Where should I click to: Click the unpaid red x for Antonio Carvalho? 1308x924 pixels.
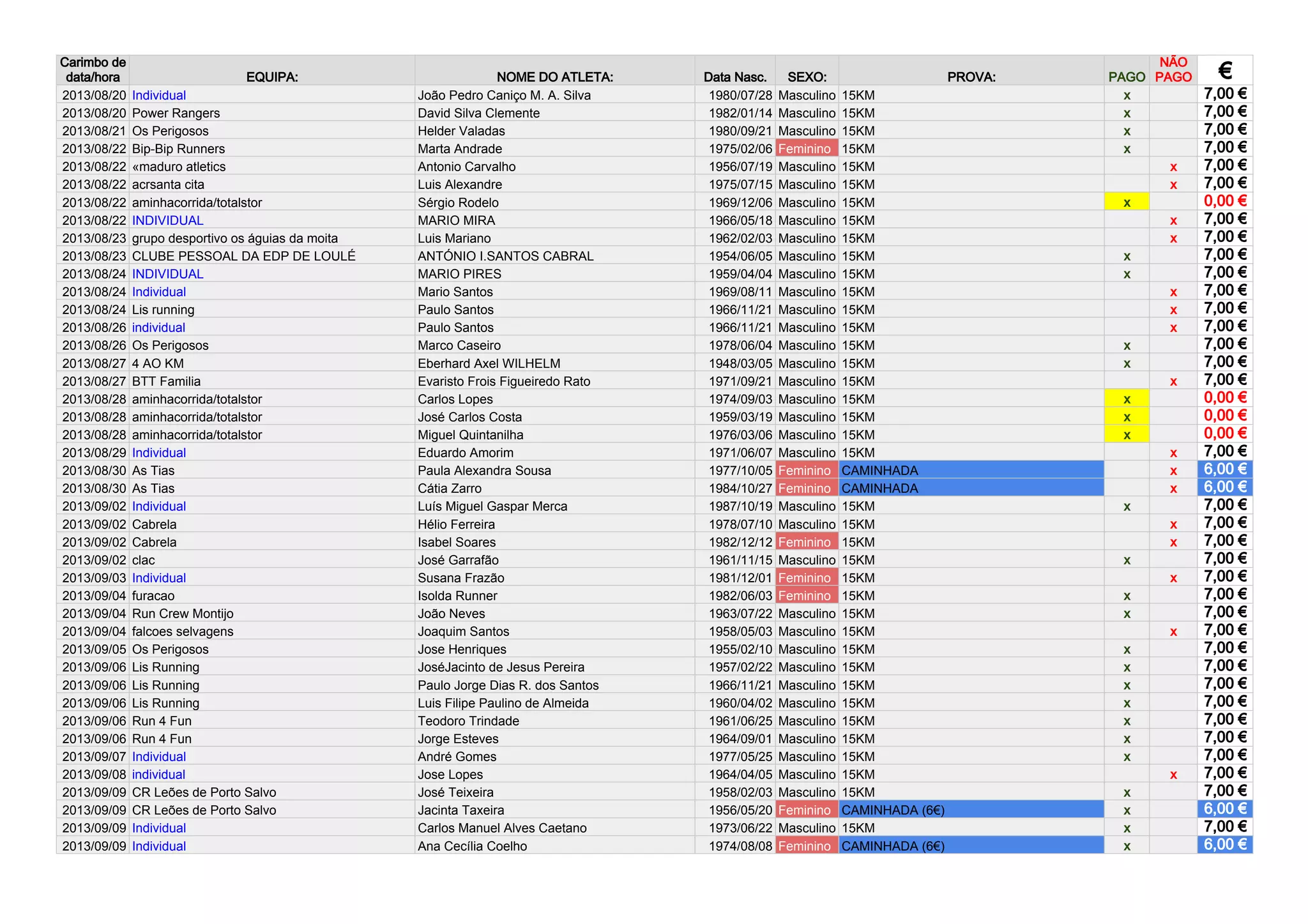click(x=1173, y=167)
